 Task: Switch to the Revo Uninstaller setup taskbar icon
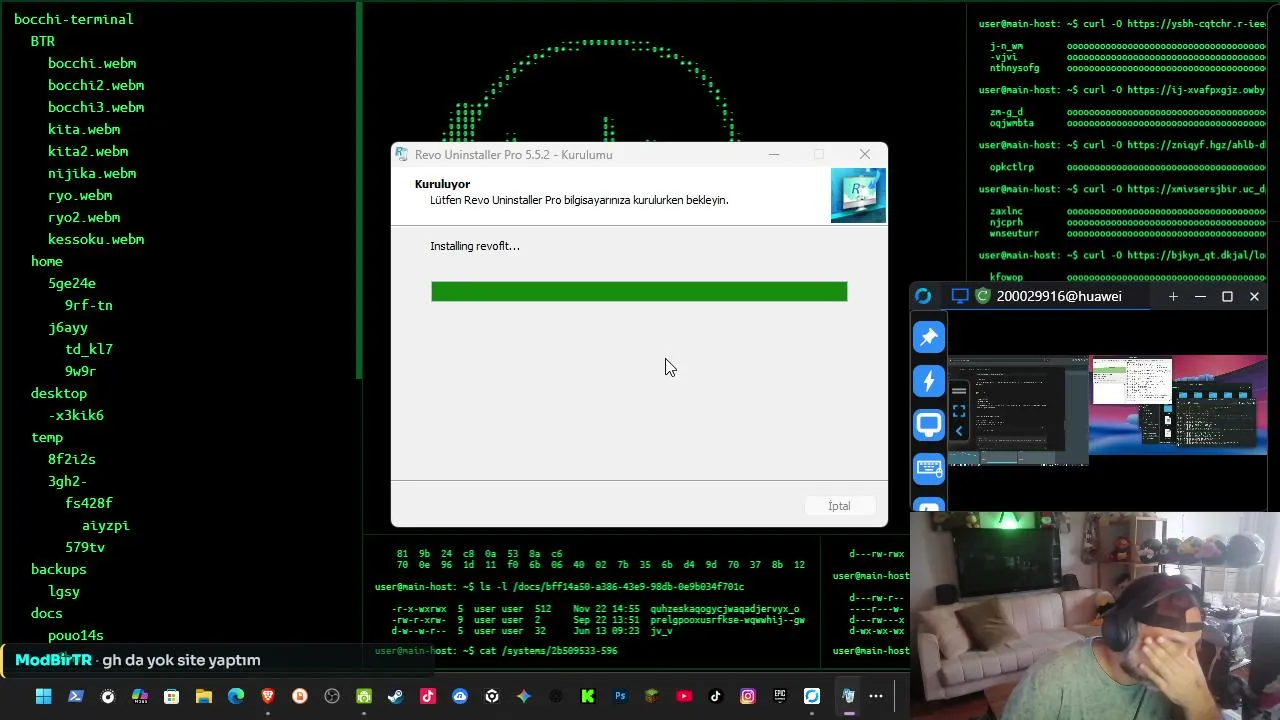tap(848, 696)
